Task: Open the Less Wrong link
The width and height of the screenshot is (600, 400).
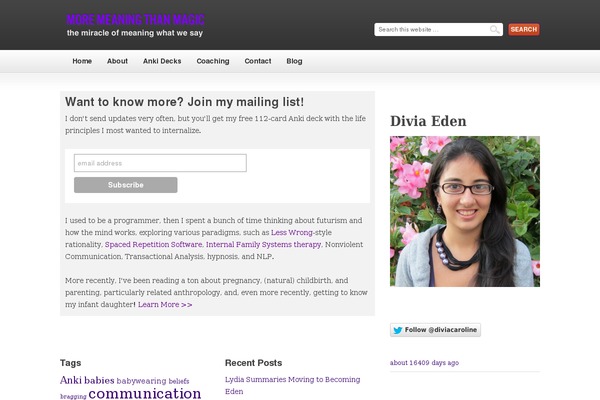Action: tap(292, 232)
